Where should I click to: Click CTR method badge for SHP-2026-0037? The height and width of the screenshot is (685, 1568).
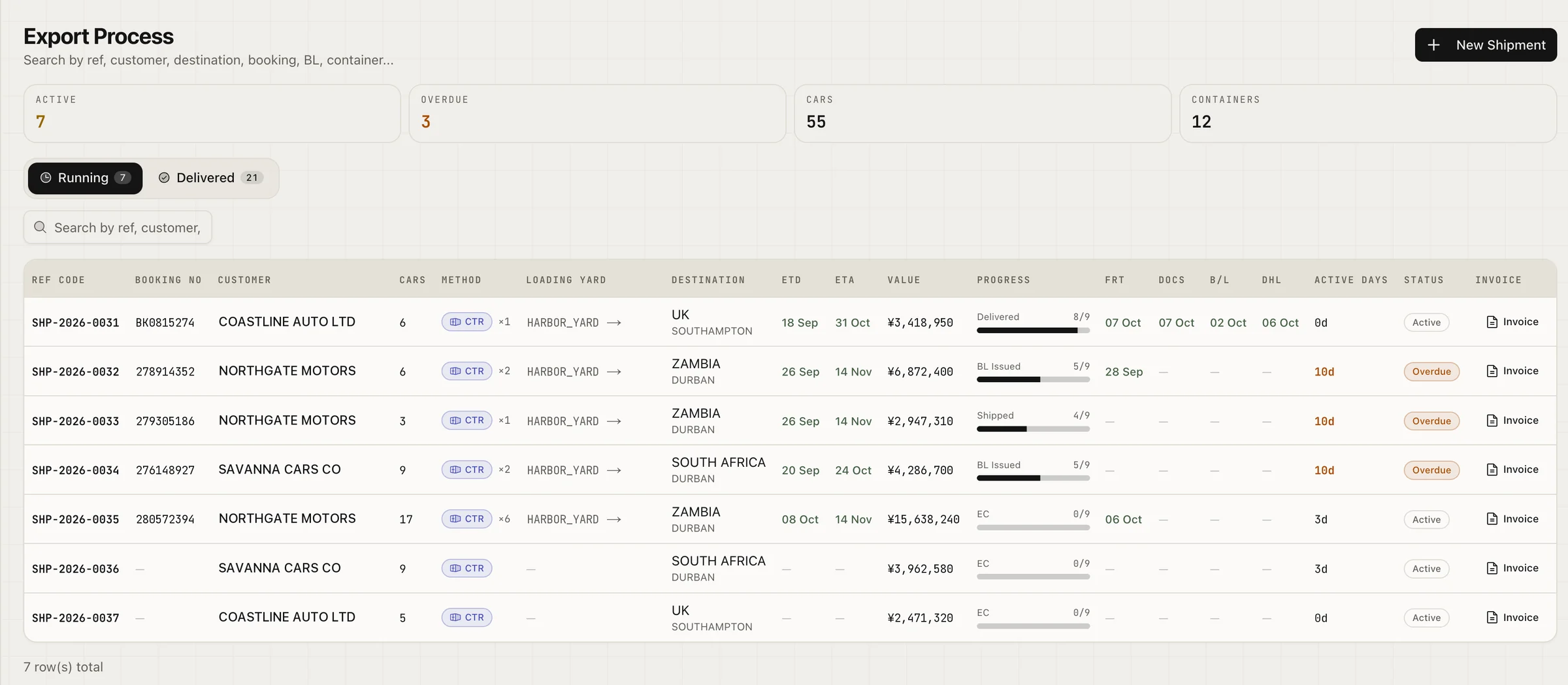click(x=466, y=618)
